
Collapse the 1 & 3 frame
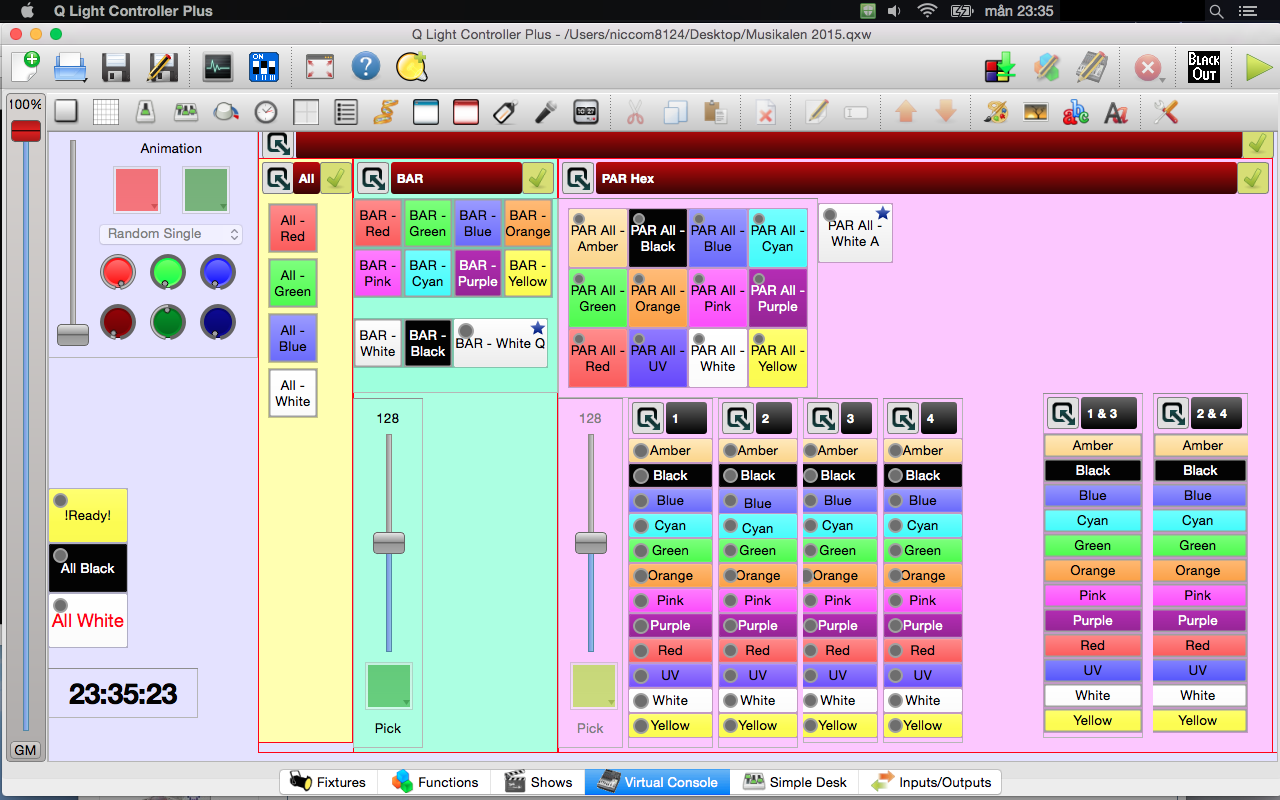pyautogui.click(x=1063, y=413)
